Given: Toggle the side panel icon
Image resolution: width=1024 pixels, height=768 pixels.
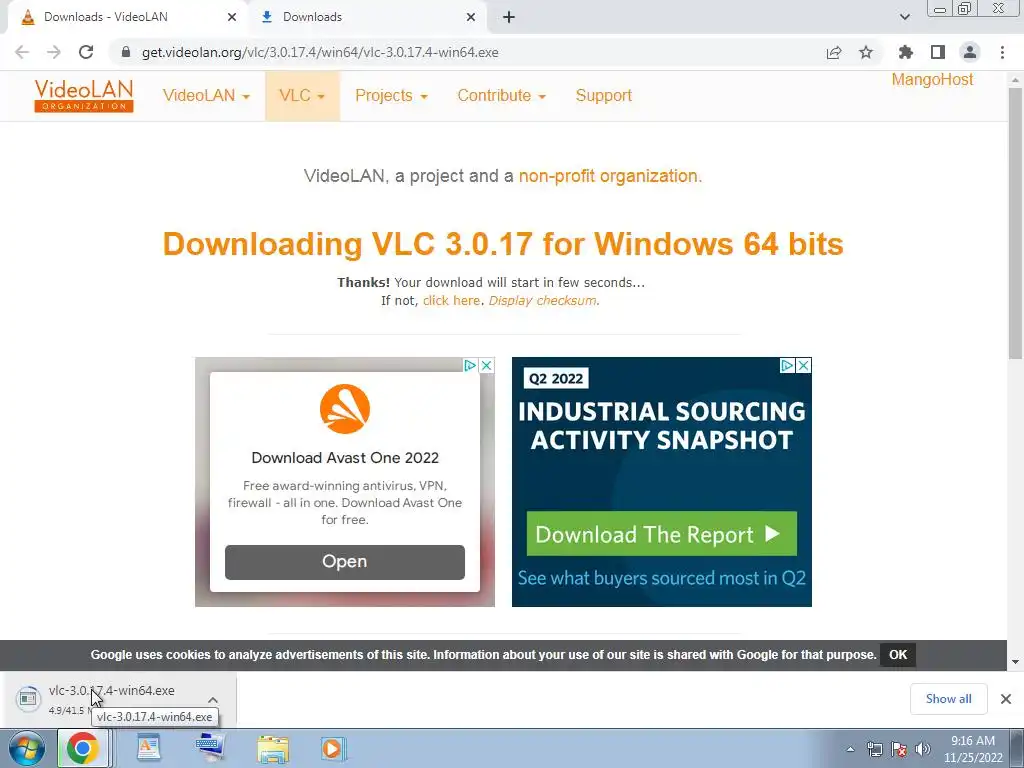Looking at the screenshot, I should pos(938,52).
